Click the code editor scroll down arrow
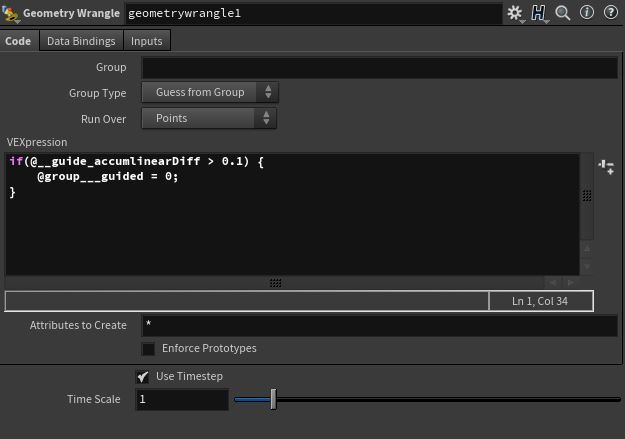 coord(587,266)
